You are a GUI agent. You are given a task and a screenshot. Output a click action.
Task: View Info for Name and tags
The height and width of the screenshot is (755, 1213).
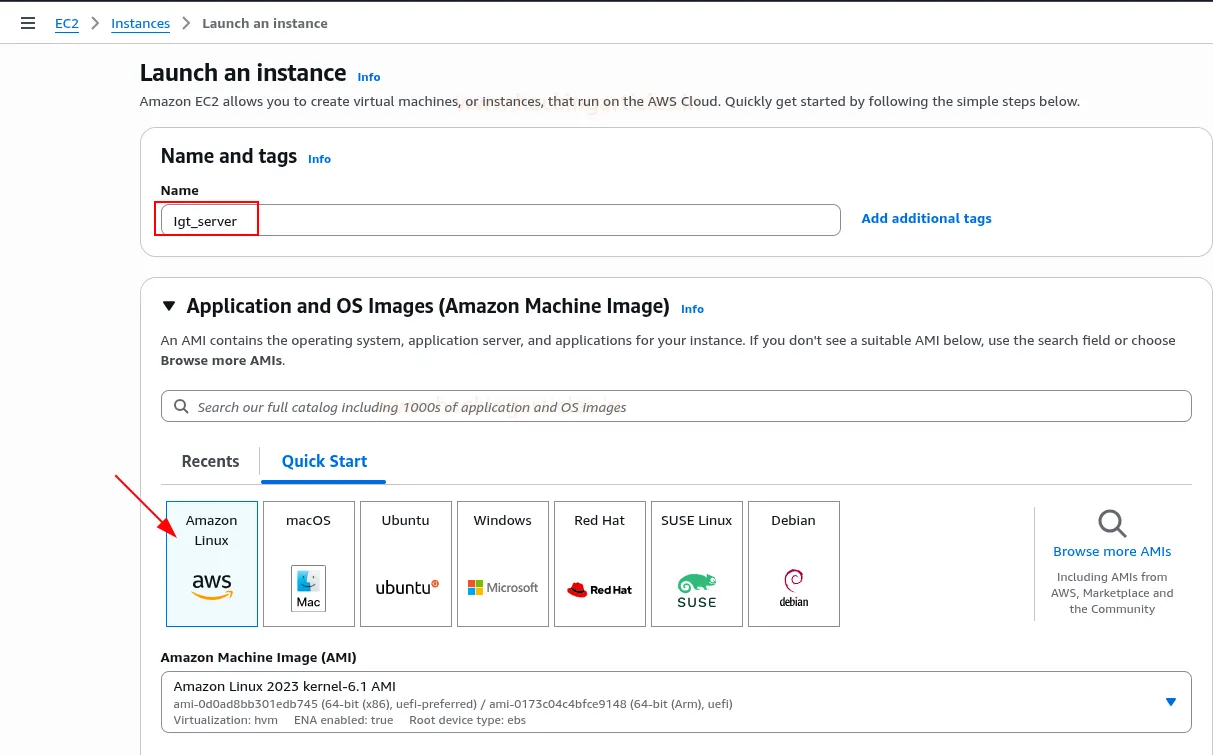point(319,158)
